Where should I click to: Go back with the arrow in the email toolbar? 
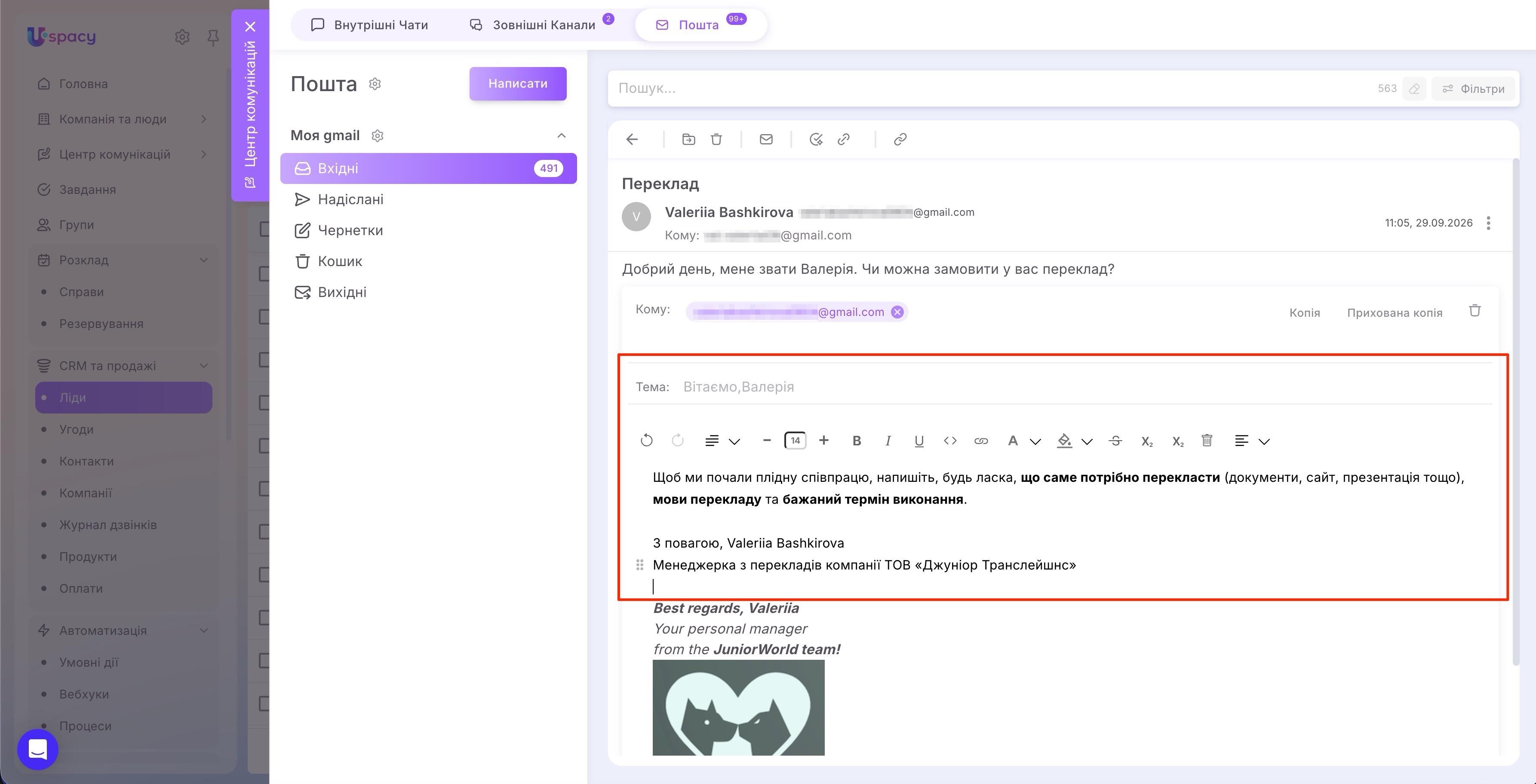[632, 140]
